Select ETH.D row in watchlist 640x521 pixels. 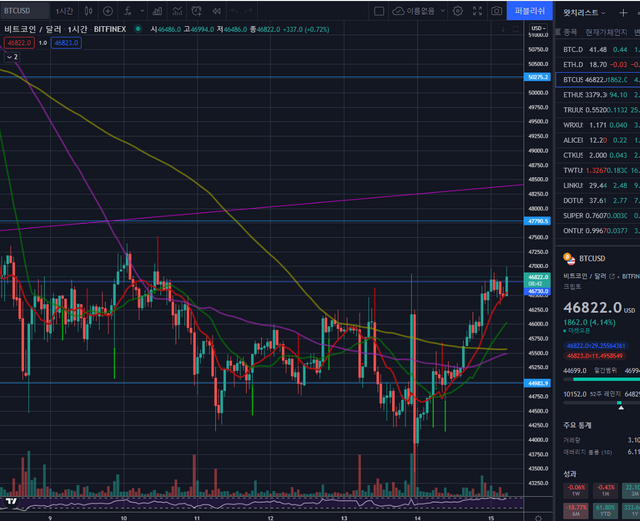[x=598, y=65]
